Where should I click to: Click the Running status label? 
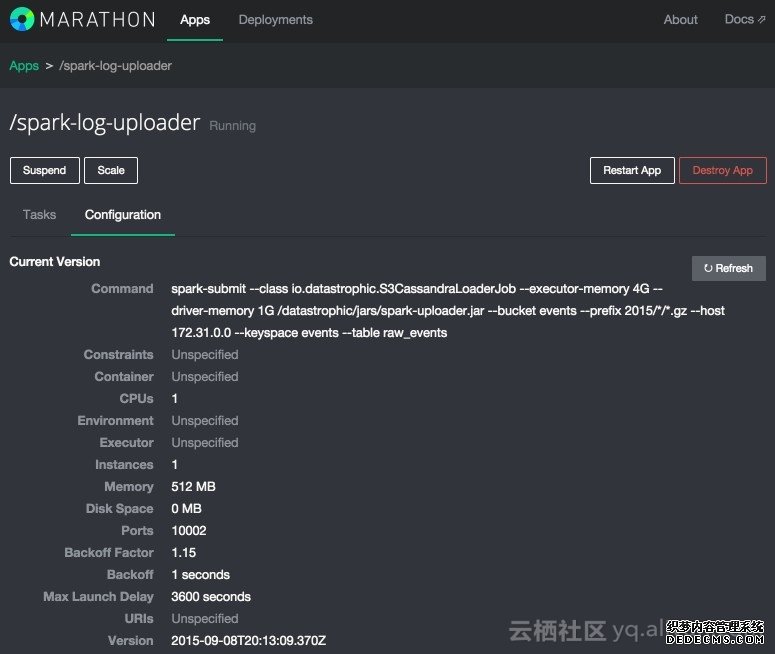point(232,126)
